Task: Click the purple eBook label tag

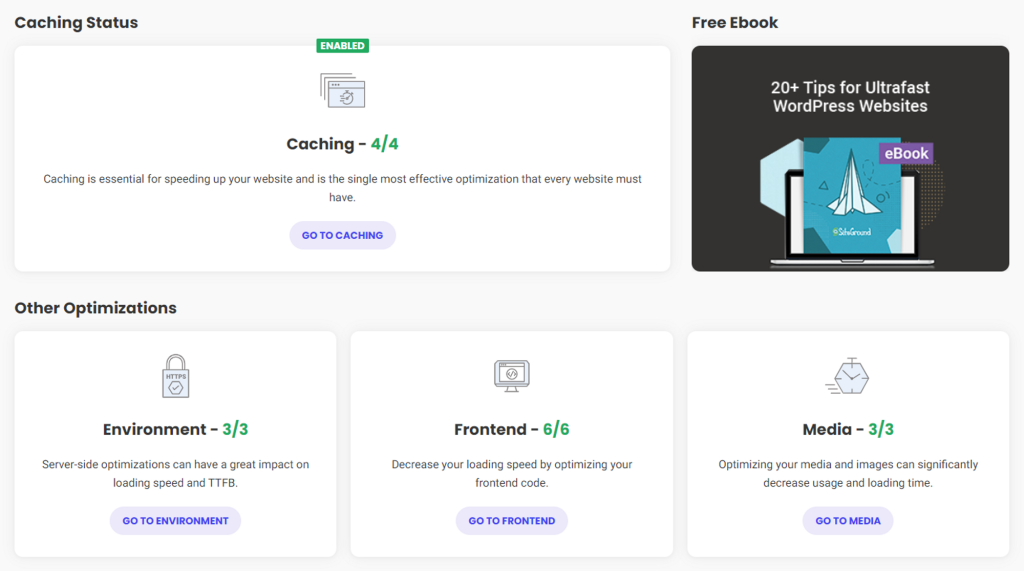Action: [x=906, y=154]
